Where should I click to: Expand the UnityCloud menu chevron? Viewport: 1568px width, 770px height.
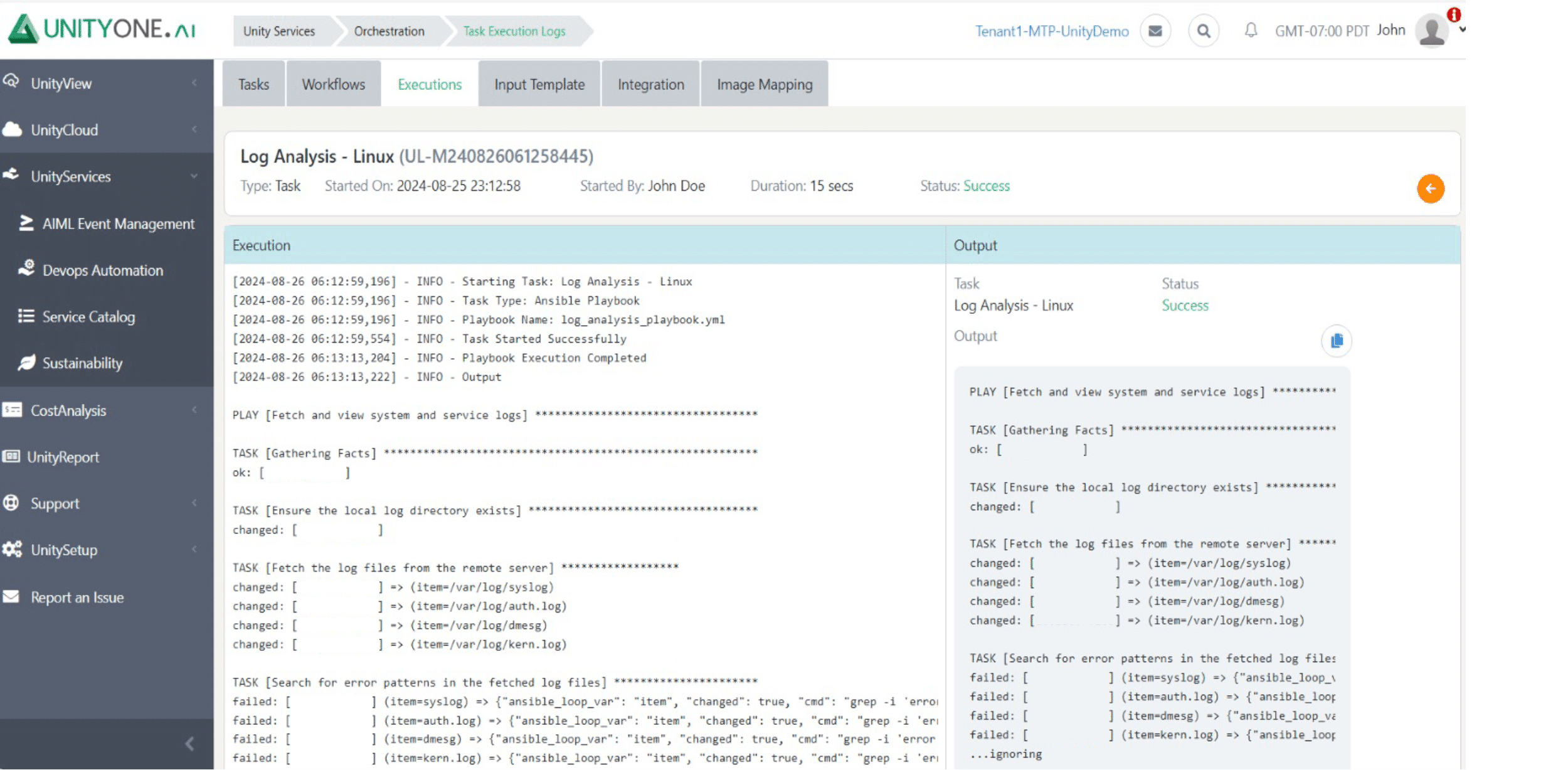194,129
